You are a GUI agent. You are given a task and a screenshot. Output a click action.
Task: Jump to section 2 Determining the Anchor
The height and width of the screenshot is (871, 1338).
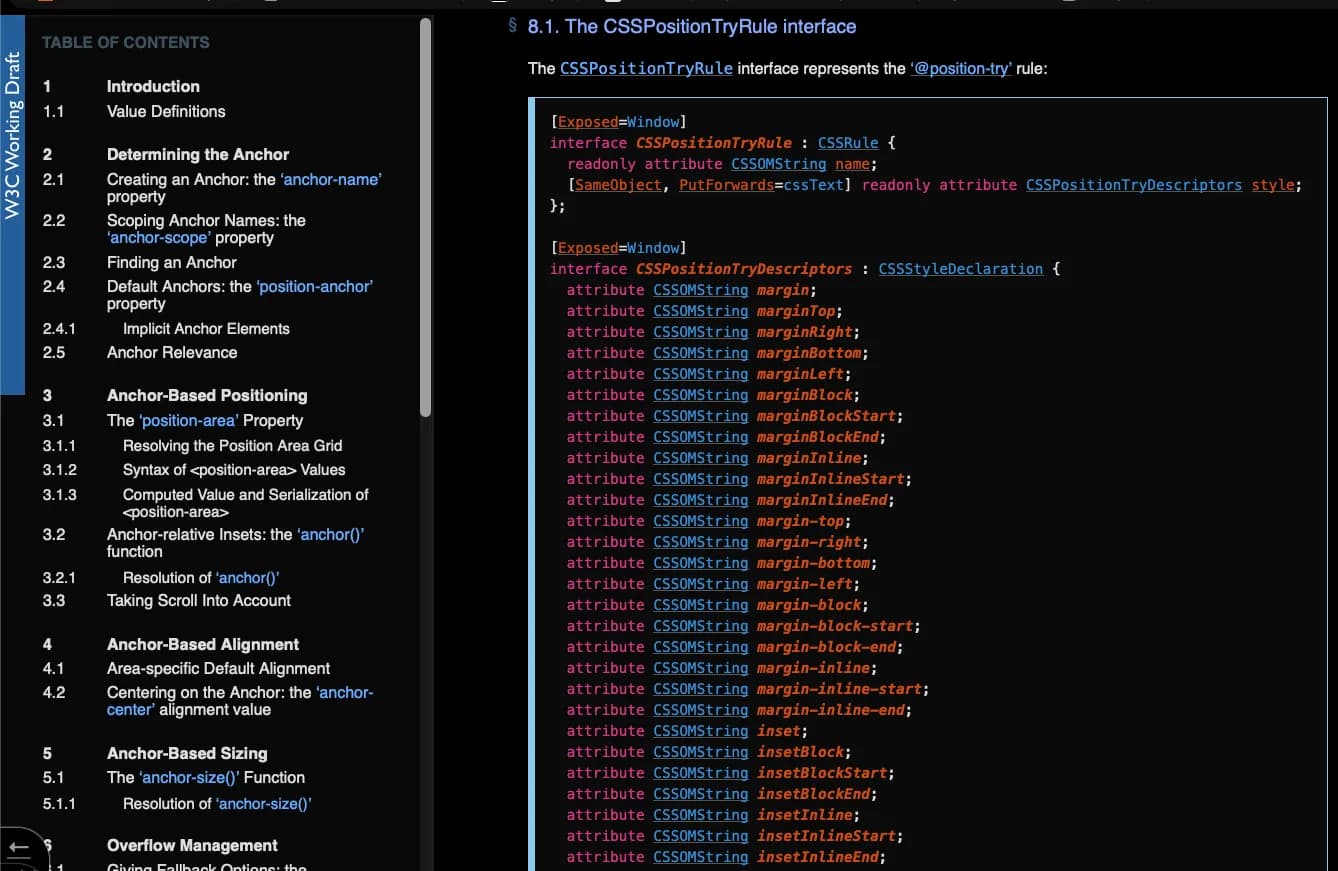[x=198, y=154]
